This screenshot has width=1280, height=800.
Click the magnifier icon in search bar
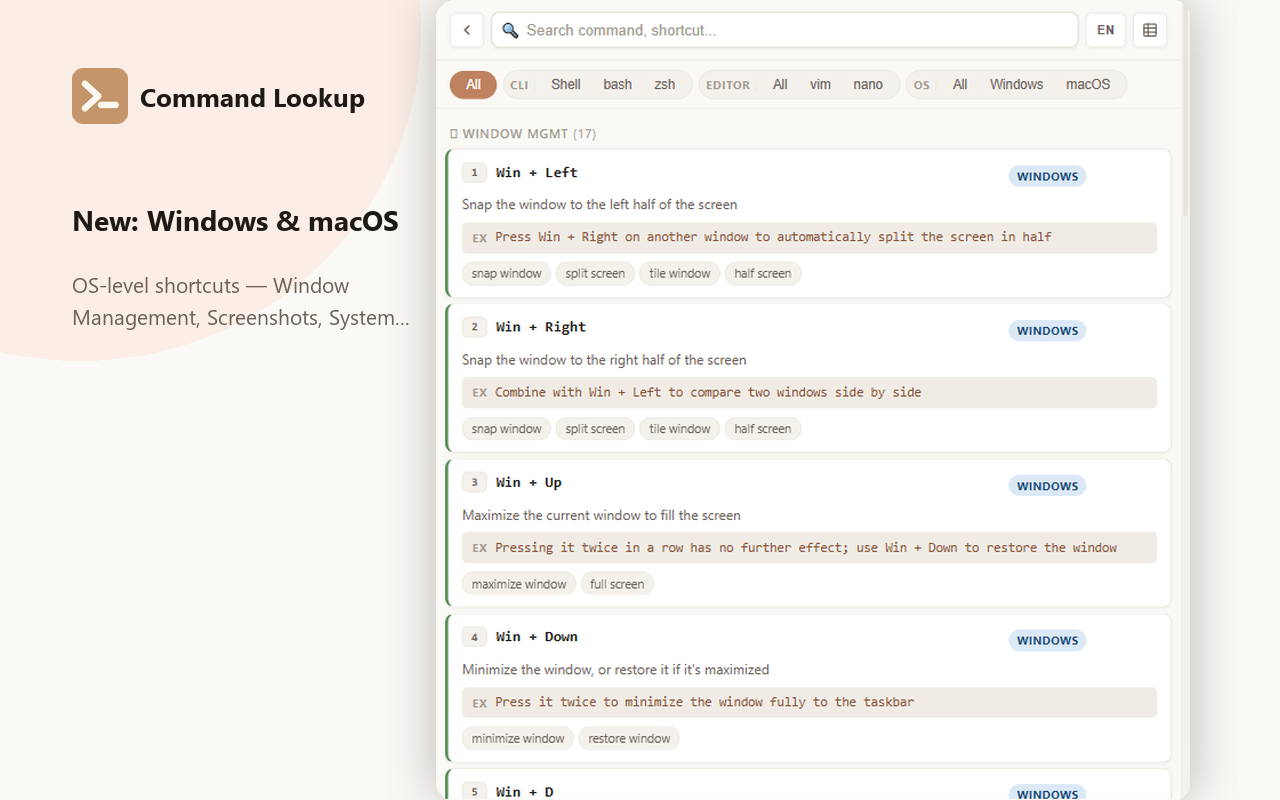pyautogui.click(x=510, y=30)
